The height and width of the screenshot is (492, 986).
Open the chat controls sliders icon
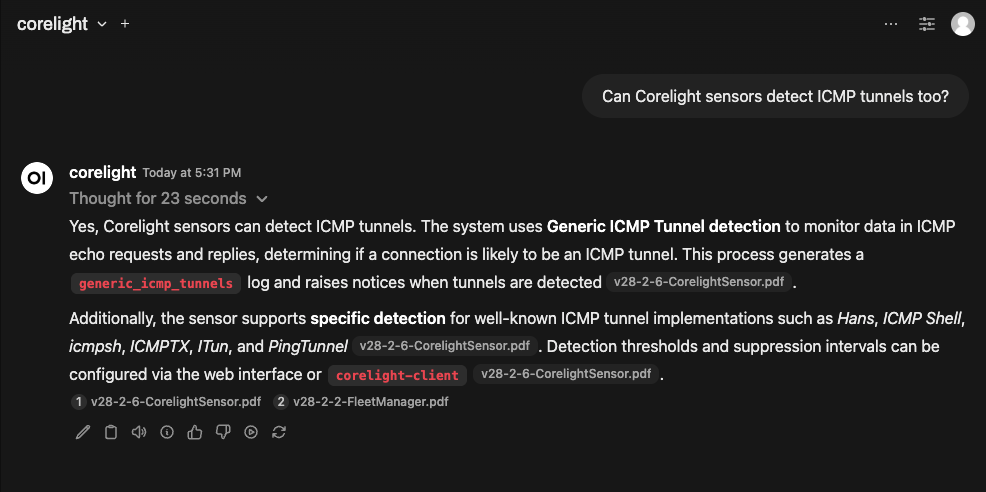tap(927, 24)
